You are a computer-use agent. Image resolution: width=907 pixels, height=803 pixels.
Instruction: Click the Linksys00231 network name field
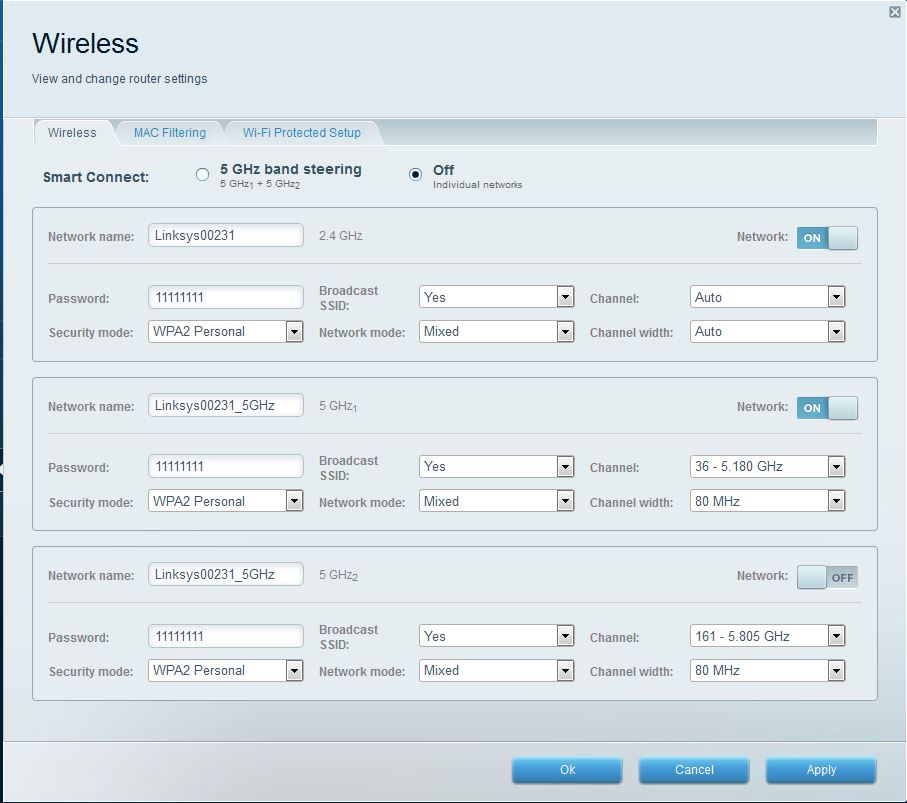(226, 235)
